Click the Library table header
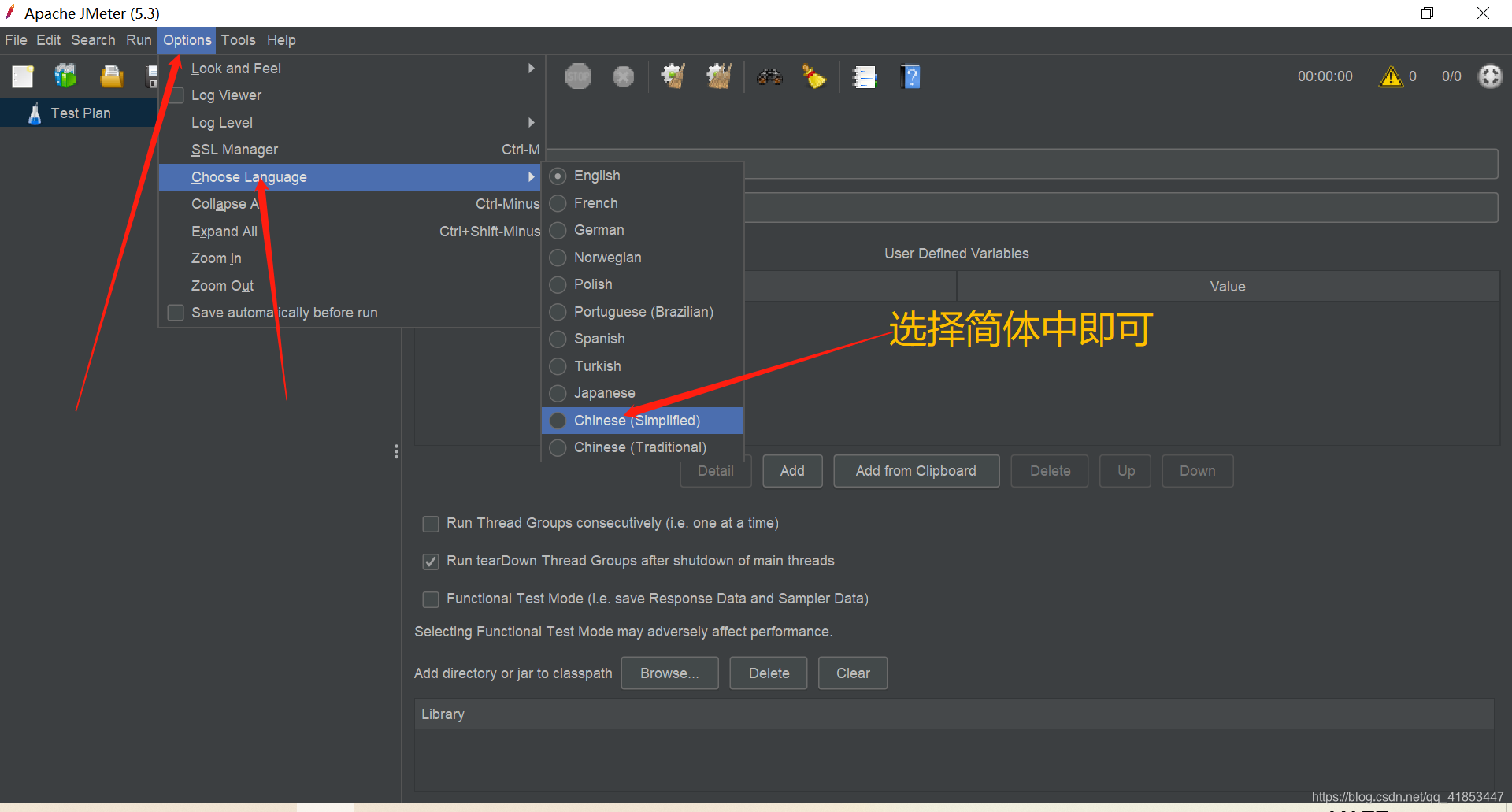The image size is (1512, 812). click(954, 714)
